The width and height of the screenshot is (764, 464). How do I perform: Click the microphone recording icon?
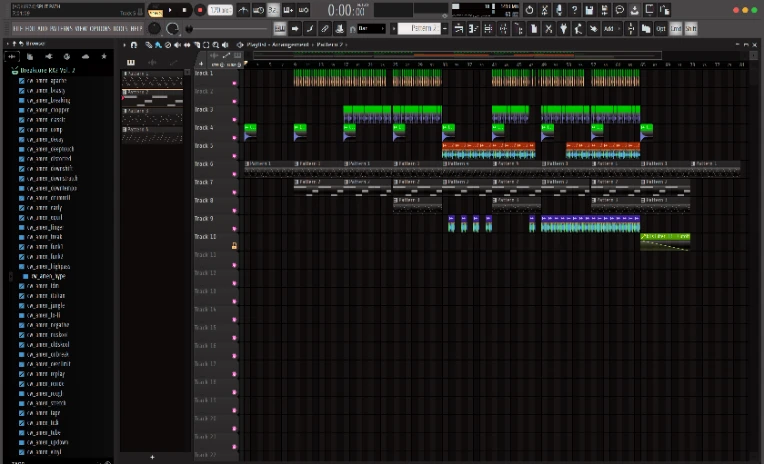tap(559, 10)
